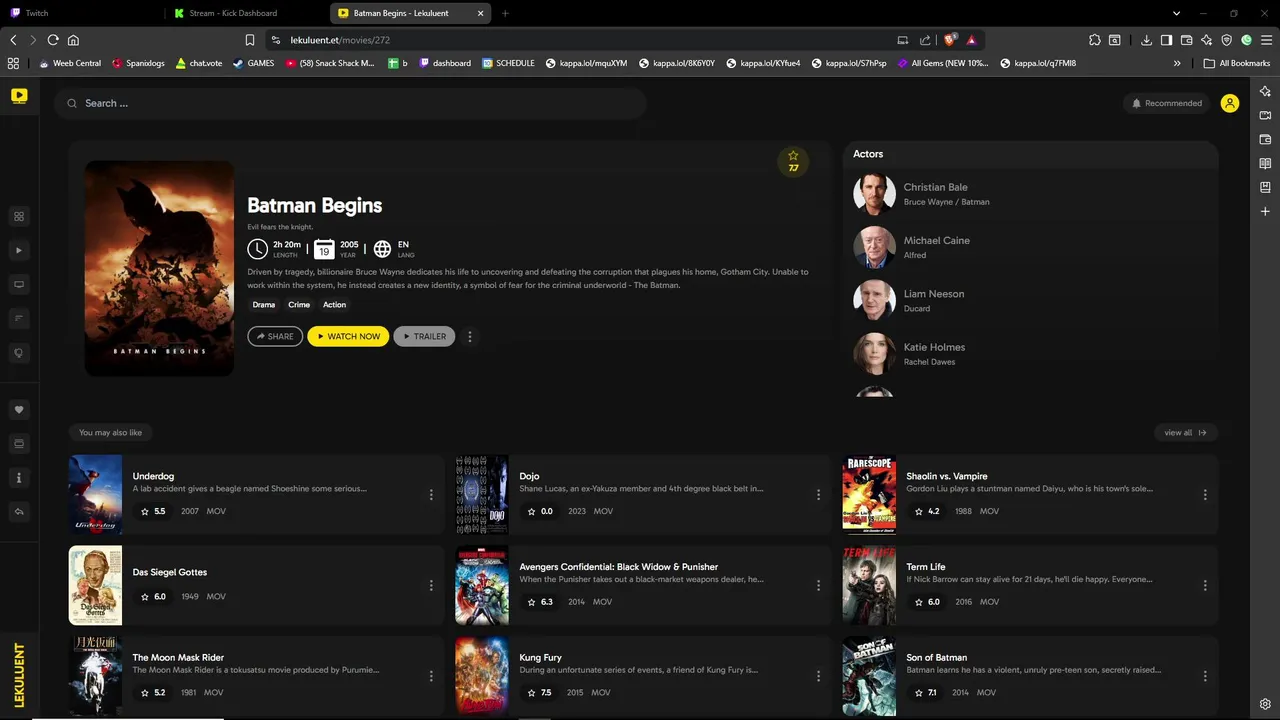Select the Action genre tag
Screen dimensions: 1280x720
point(334,305)
